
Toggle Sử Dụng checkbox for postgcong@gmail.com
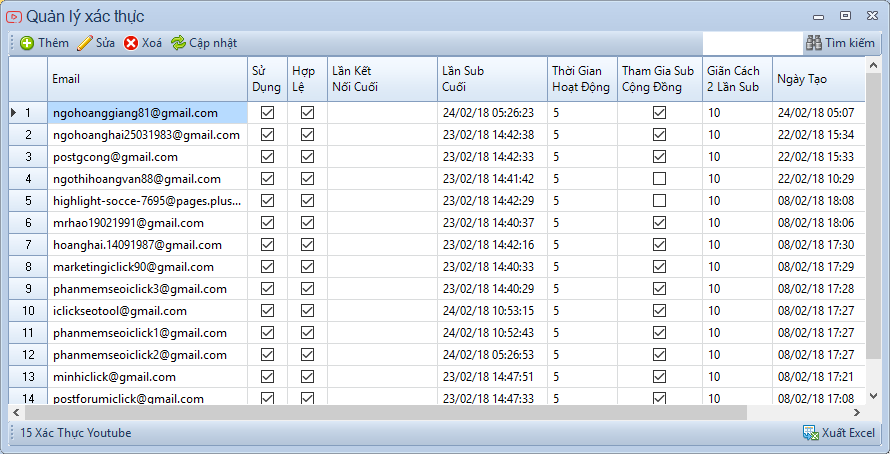(267, 157)
